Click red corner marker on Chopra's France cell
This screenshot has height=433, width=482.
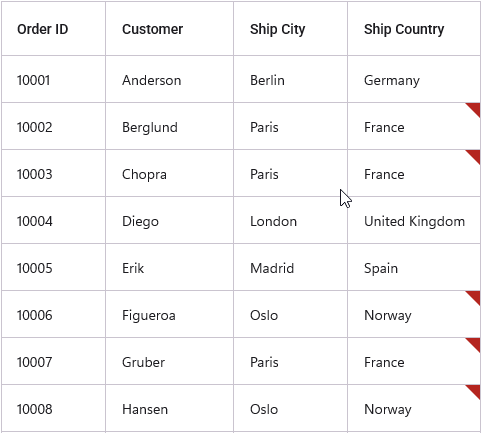pos(475,156)
